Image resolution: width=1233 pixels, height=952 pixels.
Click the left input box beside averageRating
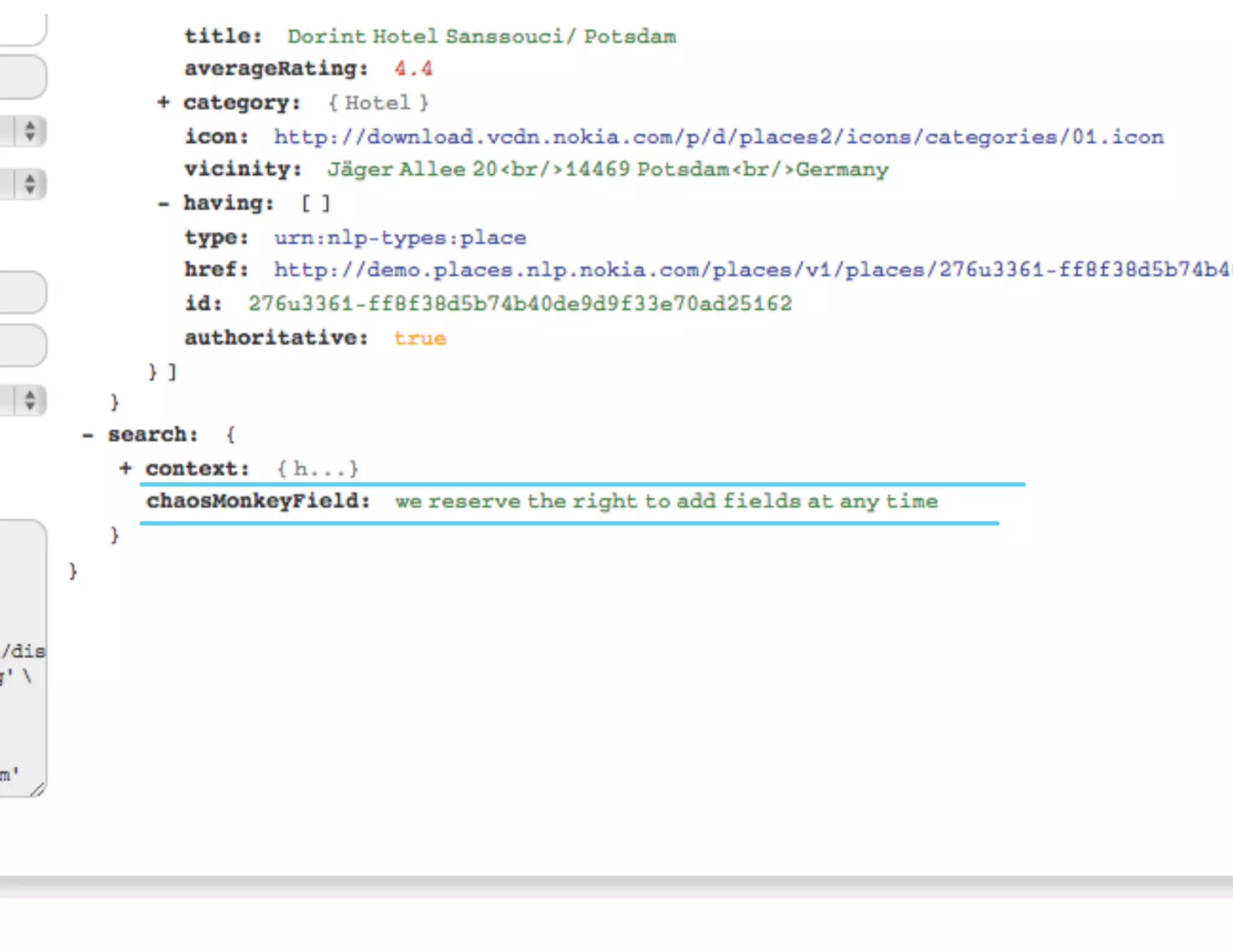click(x=21, y=76)
